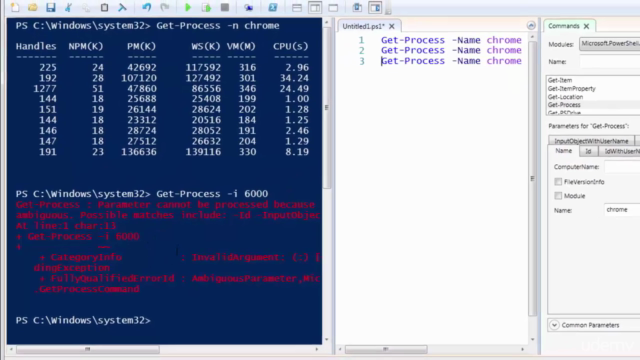640x360 pixels.
Task: Click the "Get-Process -n chrome" console command
Action: click(218, 26)
